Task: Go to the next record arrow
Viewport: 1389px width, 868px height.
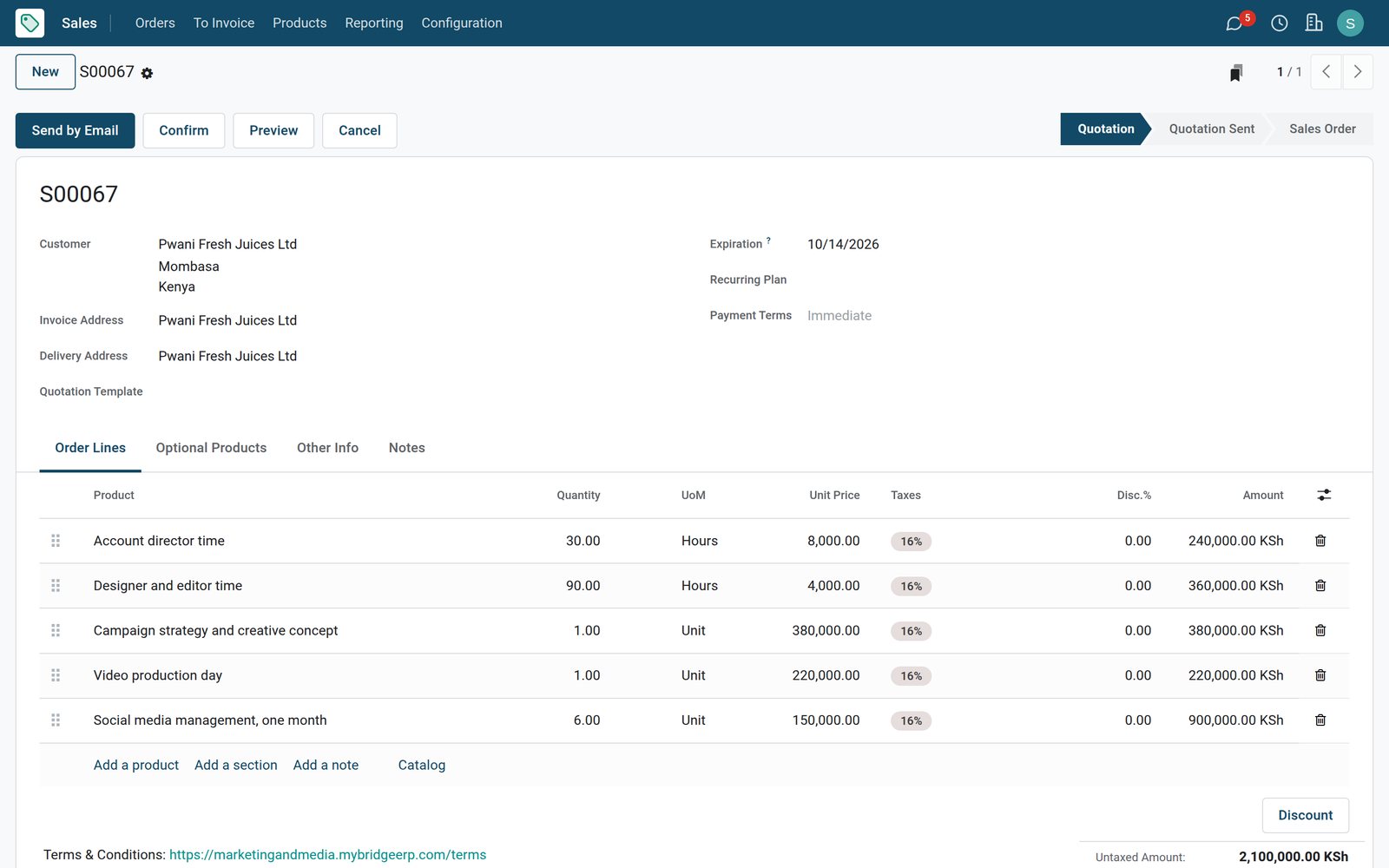Action: coord(1358,72)
